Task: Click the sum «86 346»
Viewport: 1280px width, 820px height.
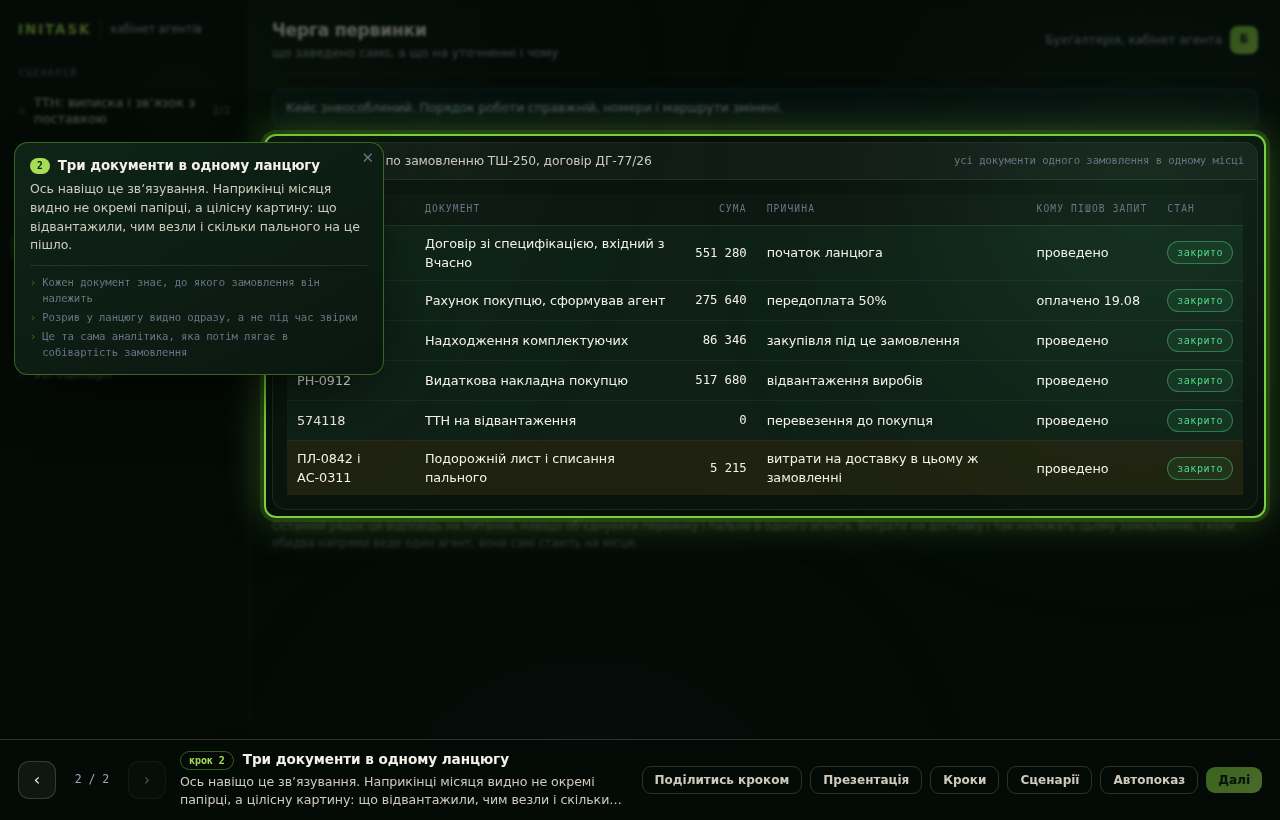Action: tap(725, 341)
